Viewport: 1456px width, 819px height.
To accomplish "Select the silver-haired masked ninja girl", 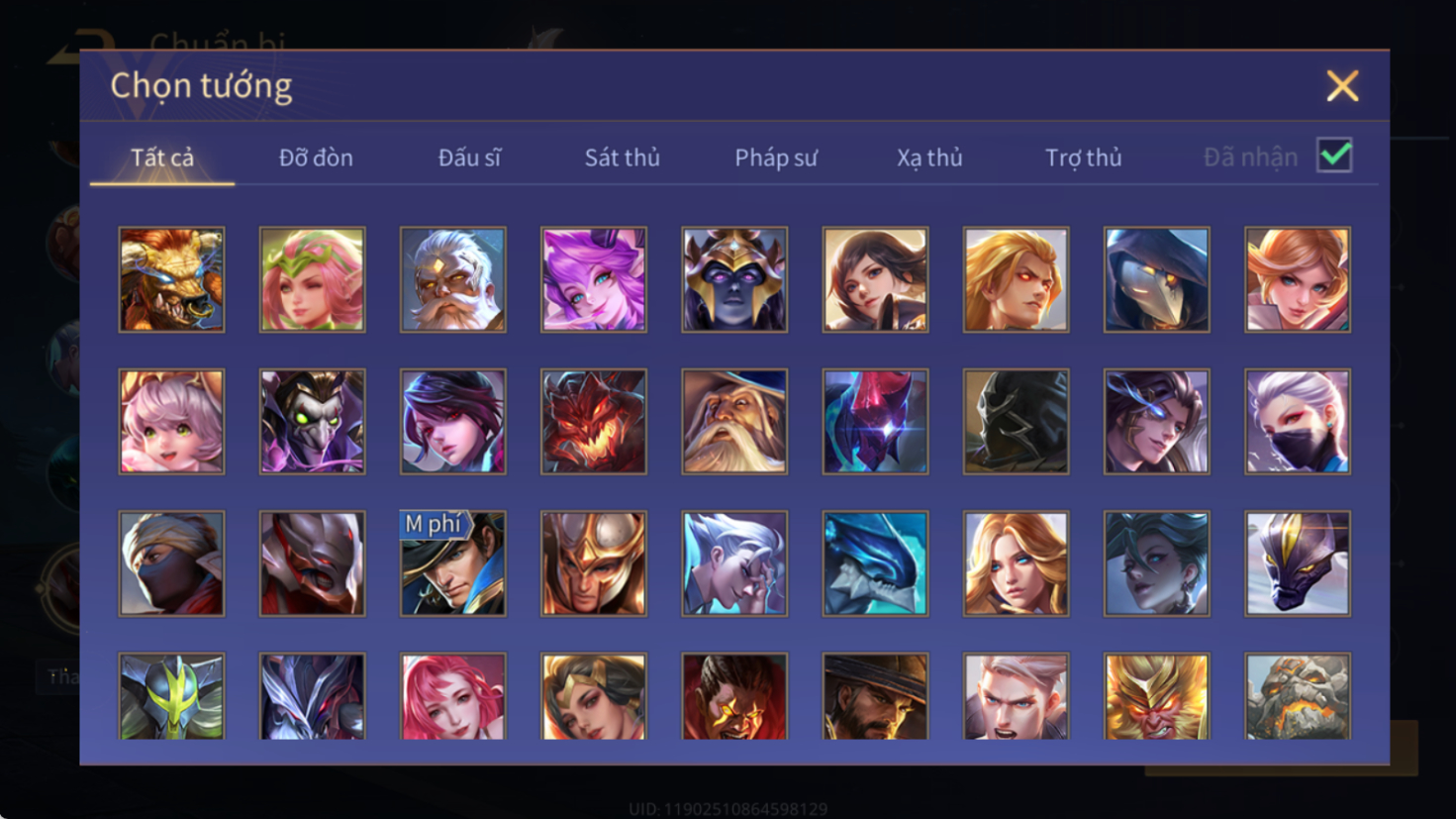I will click(x=1298, y=422).
